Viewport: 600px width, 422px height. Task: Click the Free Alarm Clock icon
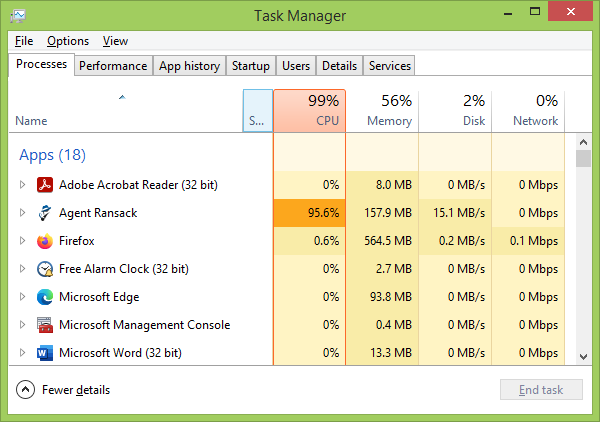point(45,269)
